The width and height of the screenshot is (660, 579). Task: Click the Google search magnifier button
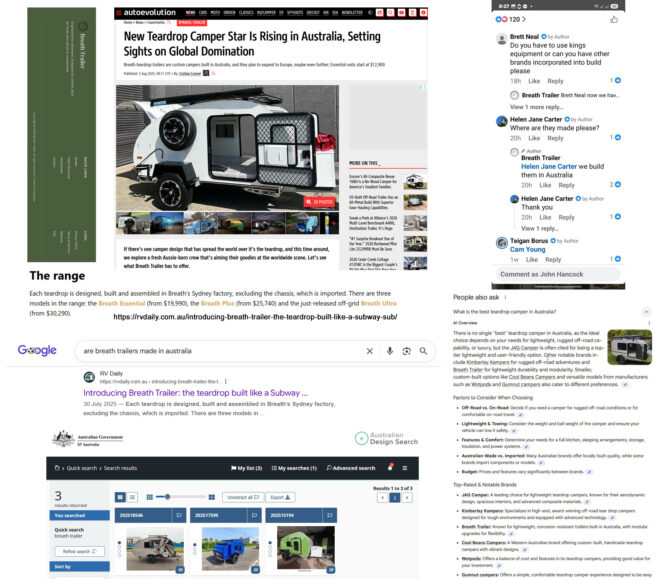(423, 351)
